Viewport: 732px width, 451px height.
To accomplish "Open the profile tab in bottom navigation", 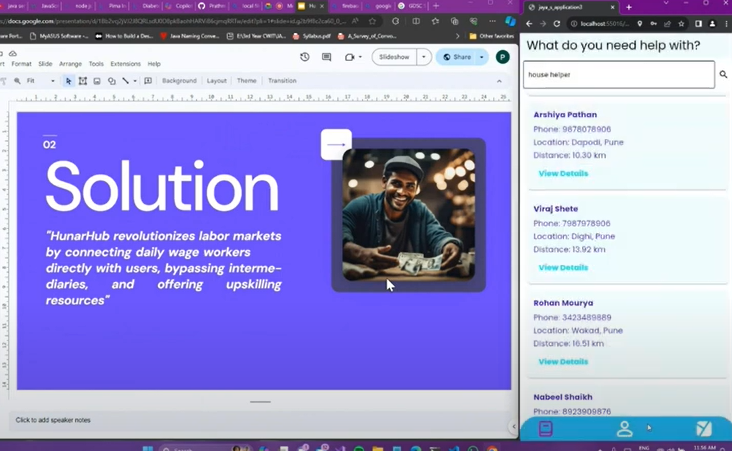I will tap(624, 429).
